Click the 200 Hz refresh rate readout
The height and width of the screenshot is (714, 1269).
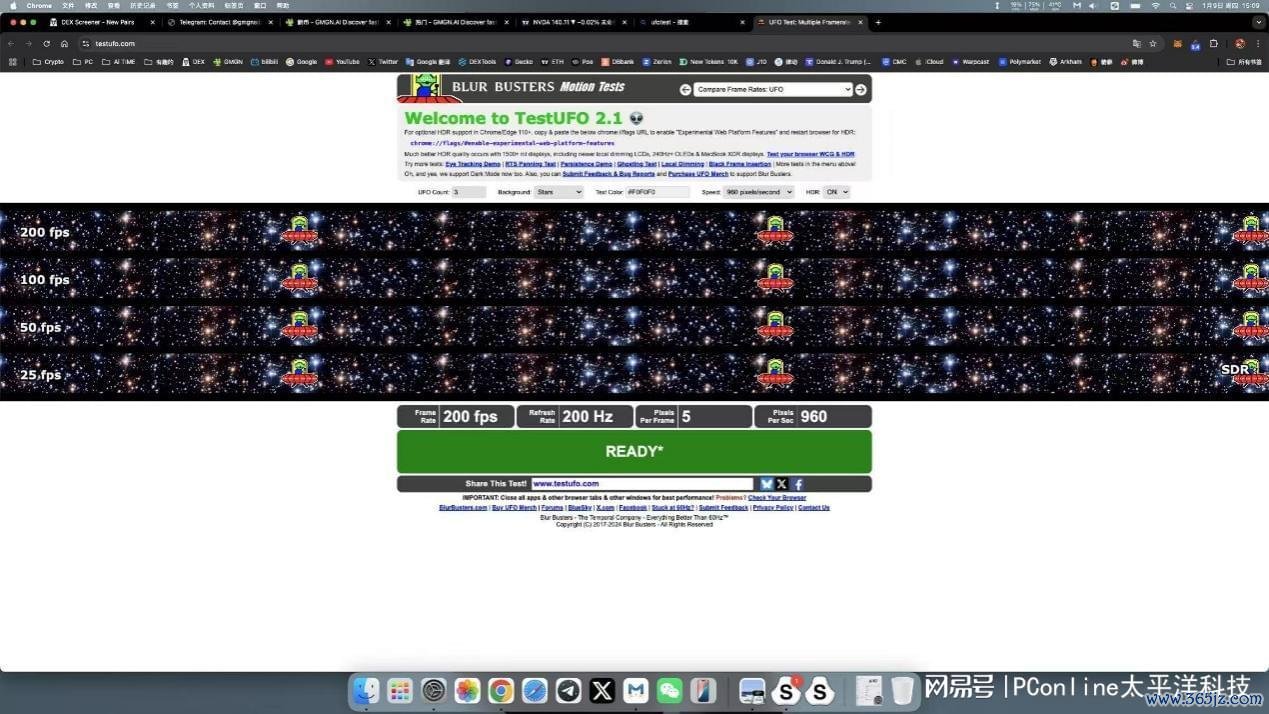[x=575, y=417]
